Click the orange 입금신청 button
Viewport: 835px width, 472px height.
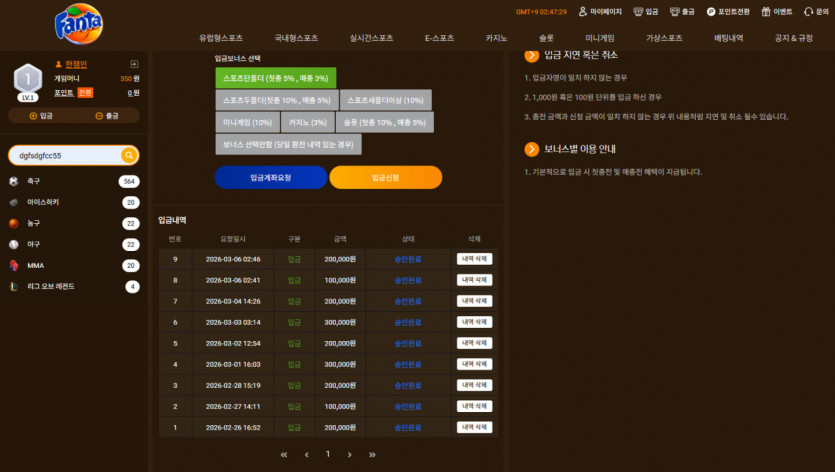point(386,177)
